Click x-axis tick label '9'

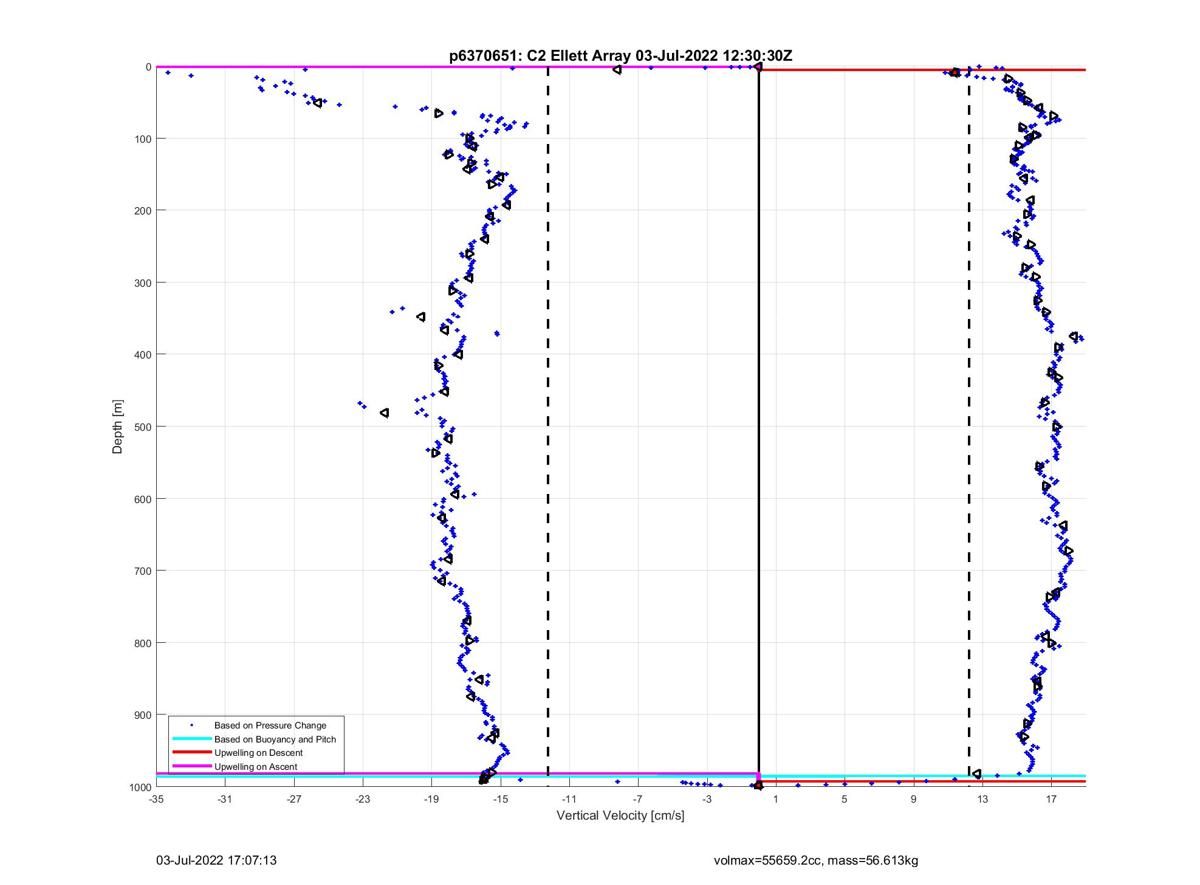tap(914, 799)
